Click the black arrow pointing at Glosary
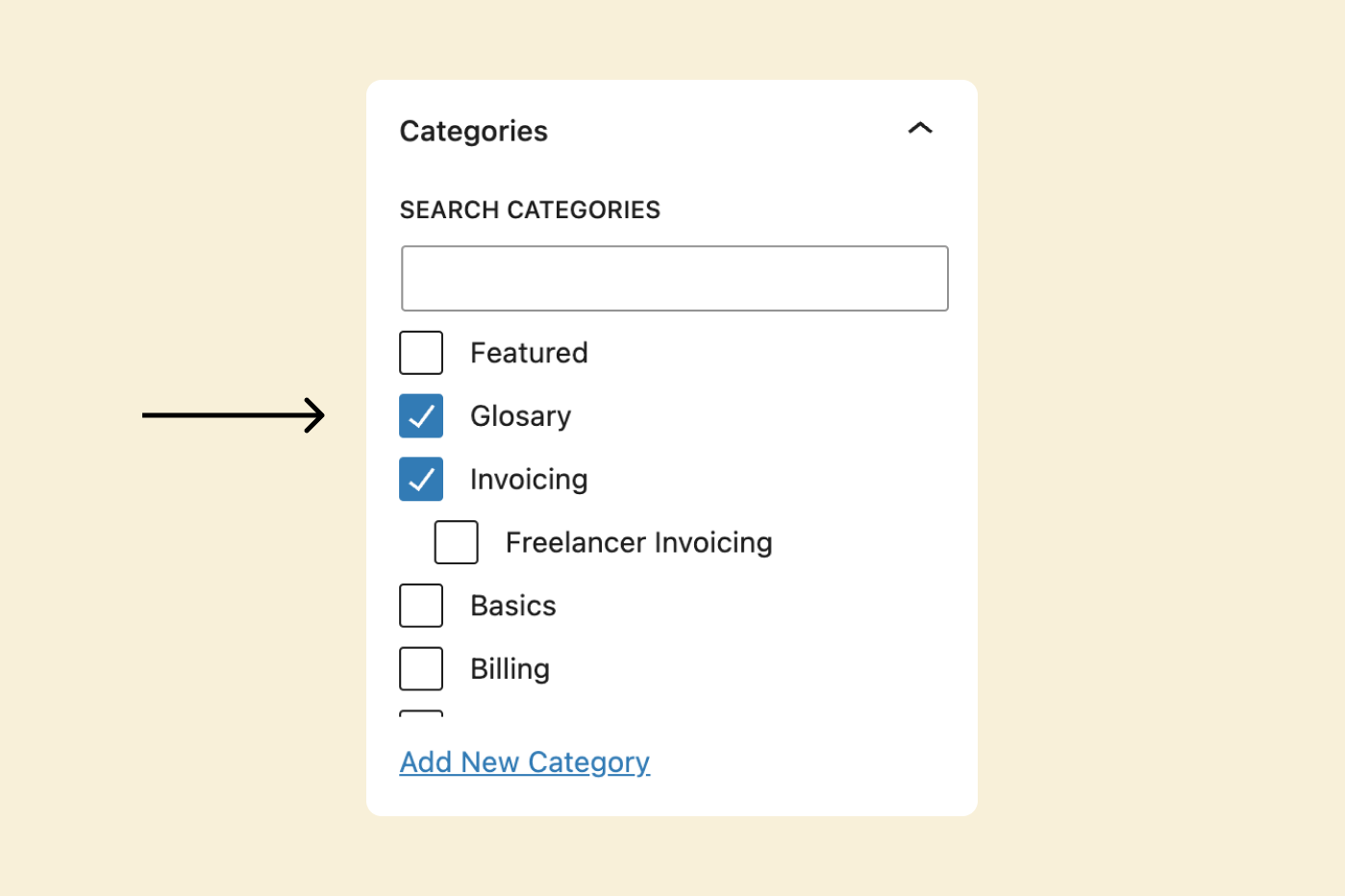1345x896 pixels. click(234, 415)
